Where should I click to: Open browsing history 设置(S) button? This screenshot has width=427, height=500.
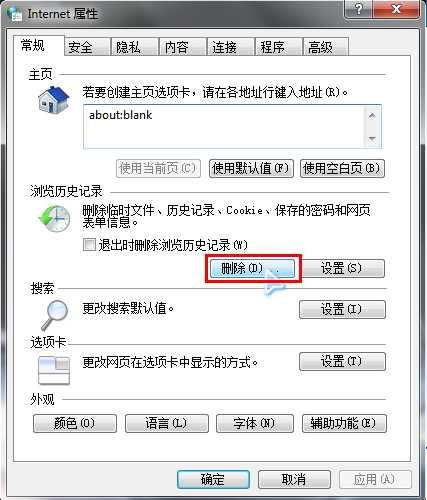[342, 268]
